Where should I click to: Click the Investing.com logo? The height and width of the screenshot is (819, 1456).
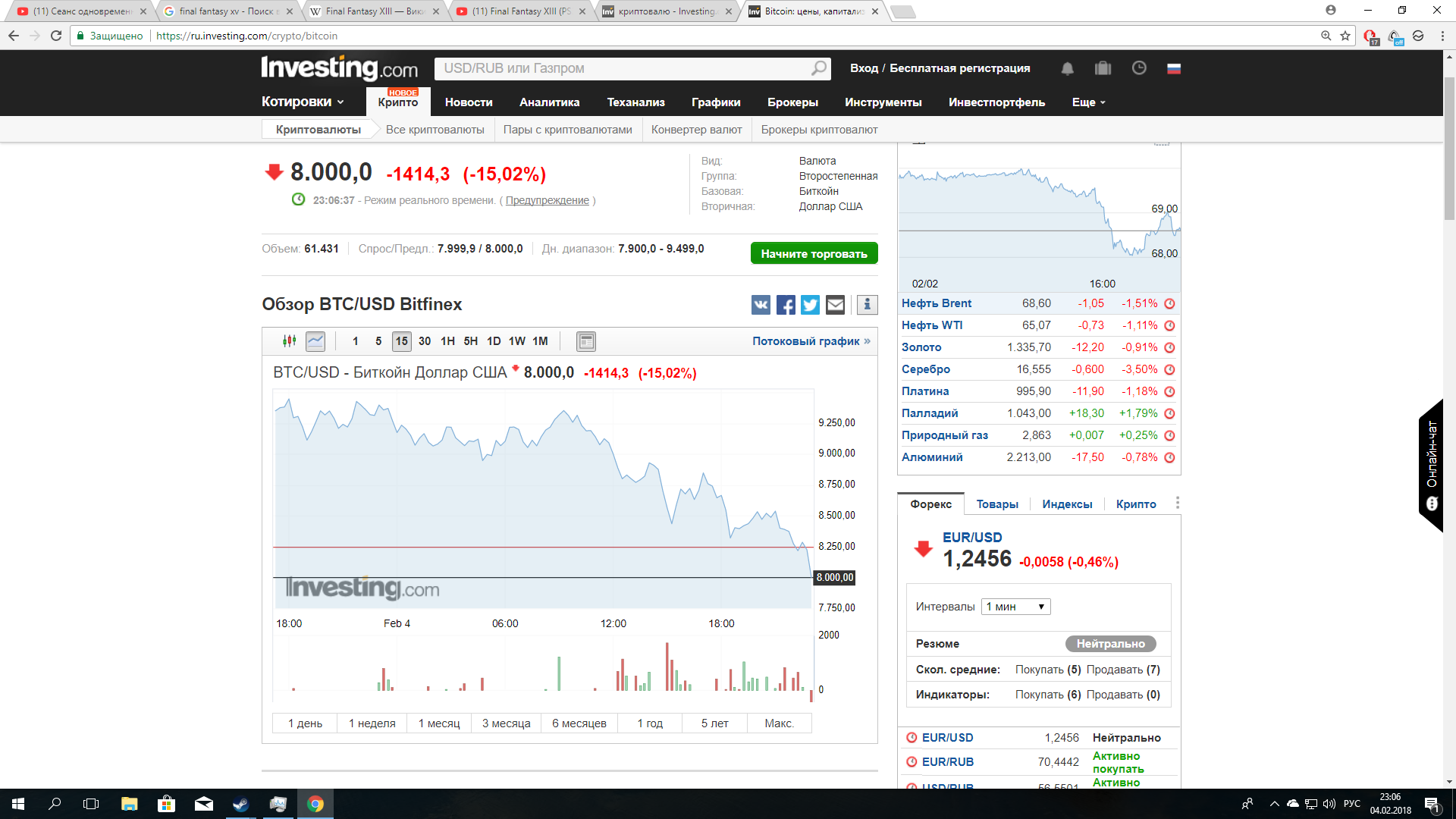pyautogui.click(x=340, y=68)
